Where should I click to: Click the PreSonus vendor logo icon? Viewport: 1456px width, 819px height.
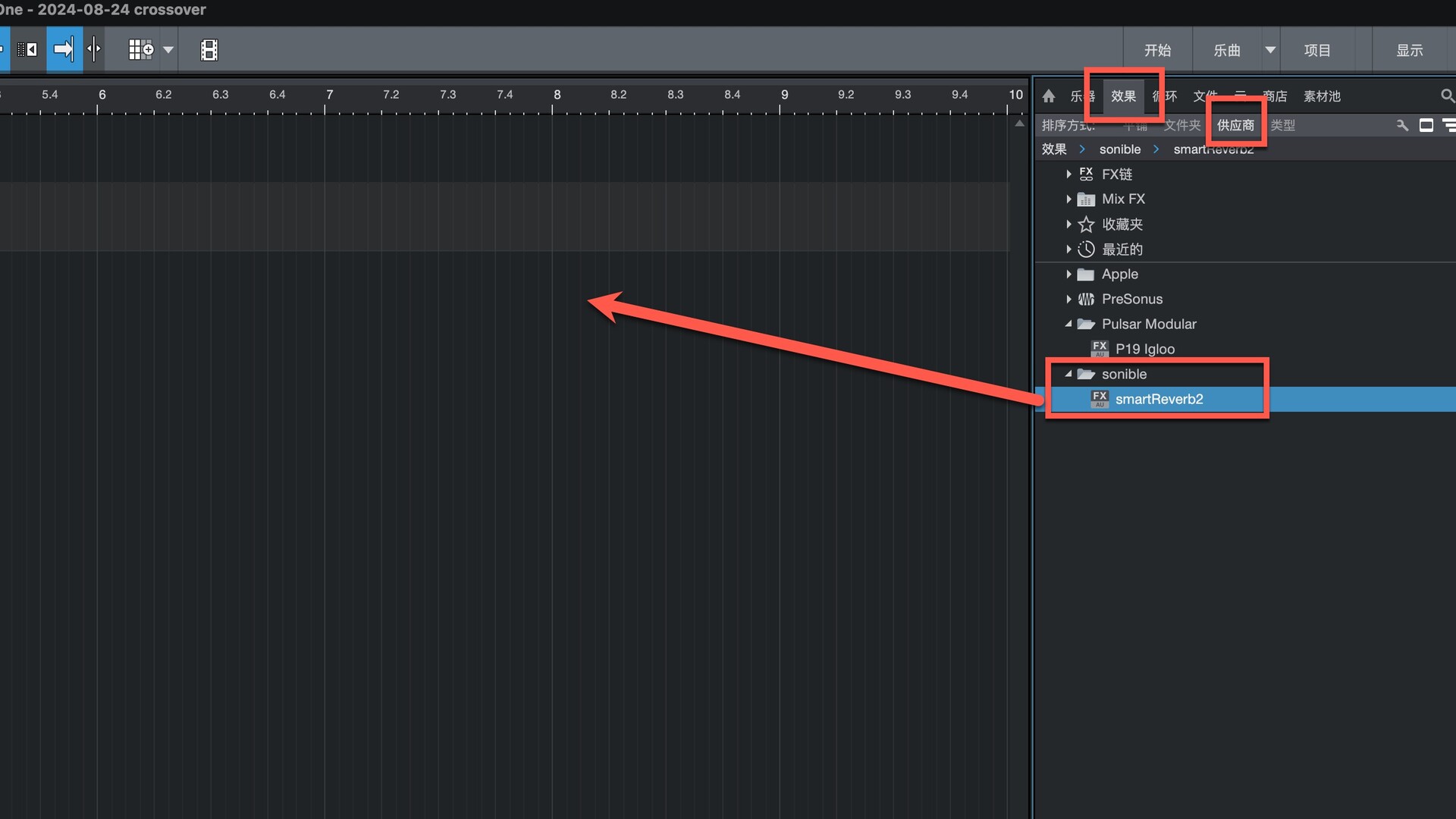(x=1086, y=300)
